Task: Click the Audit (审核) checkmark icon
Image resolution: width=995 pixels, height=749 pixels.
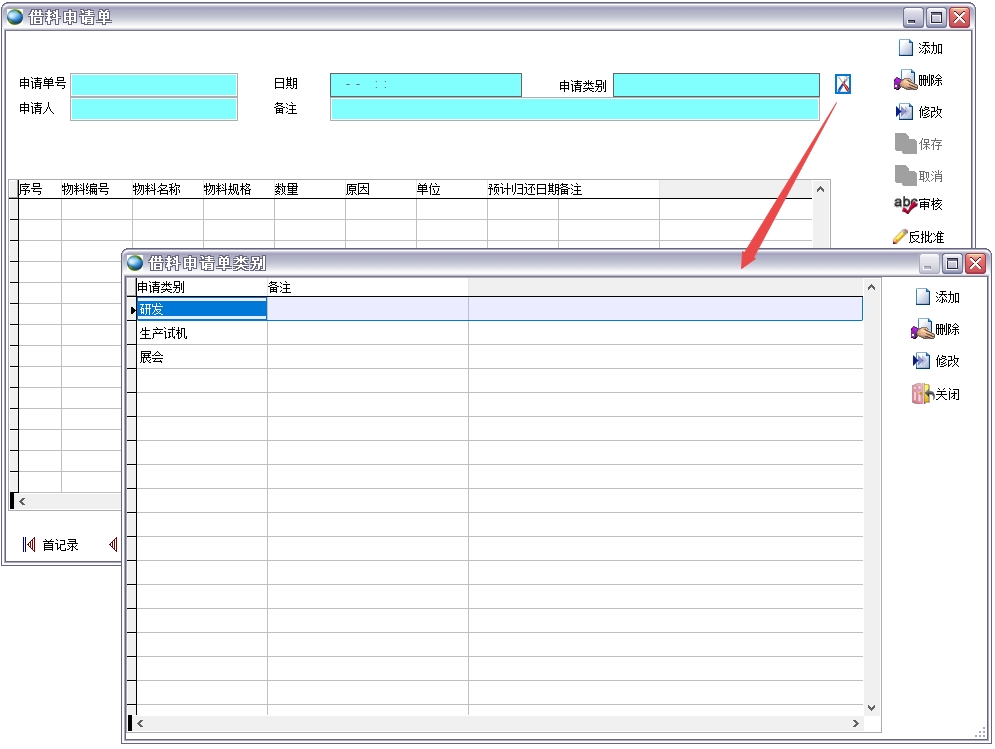Action: tap(905, 205)
